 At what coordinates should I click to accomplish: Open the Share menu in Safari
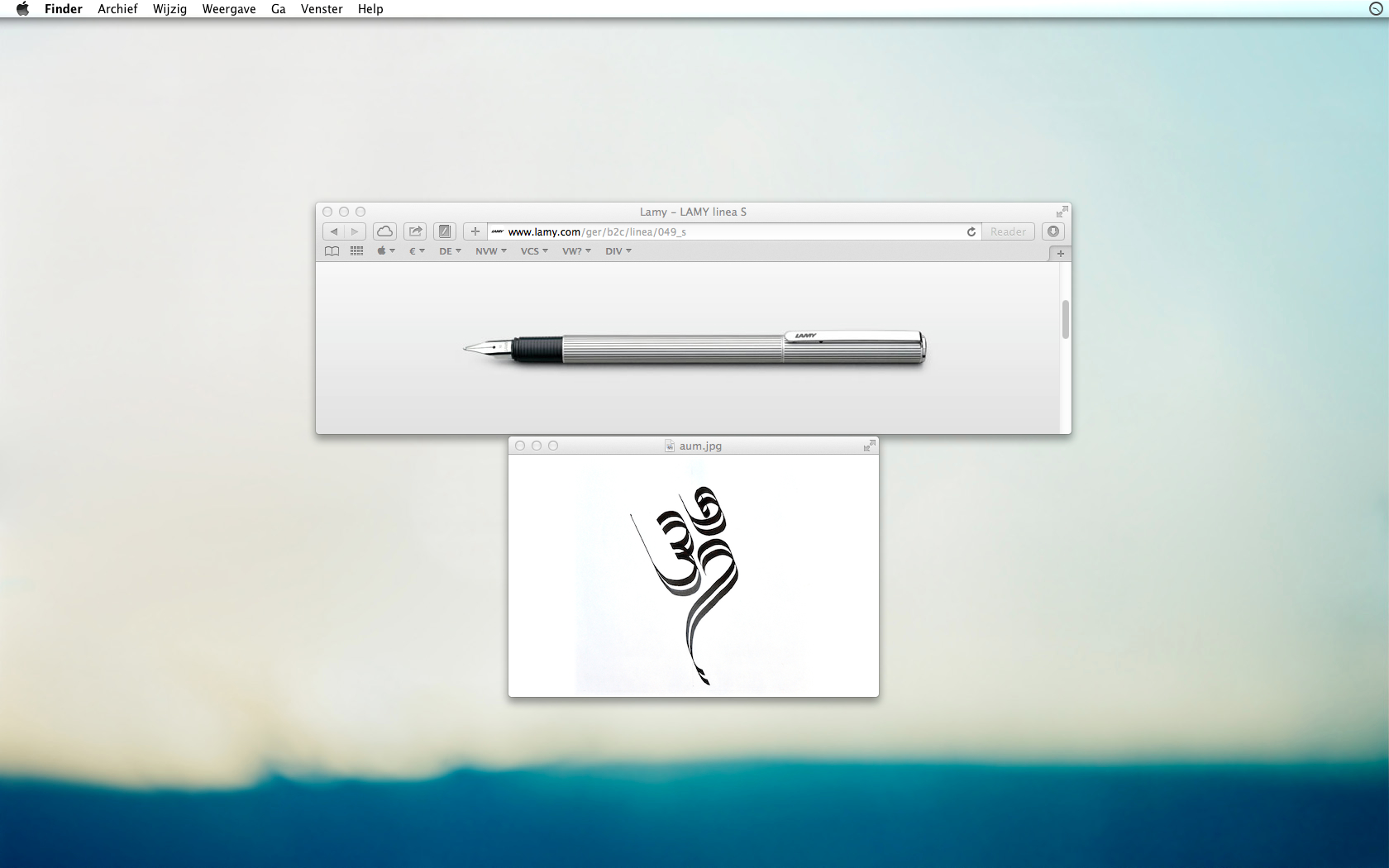click(415, 231)
